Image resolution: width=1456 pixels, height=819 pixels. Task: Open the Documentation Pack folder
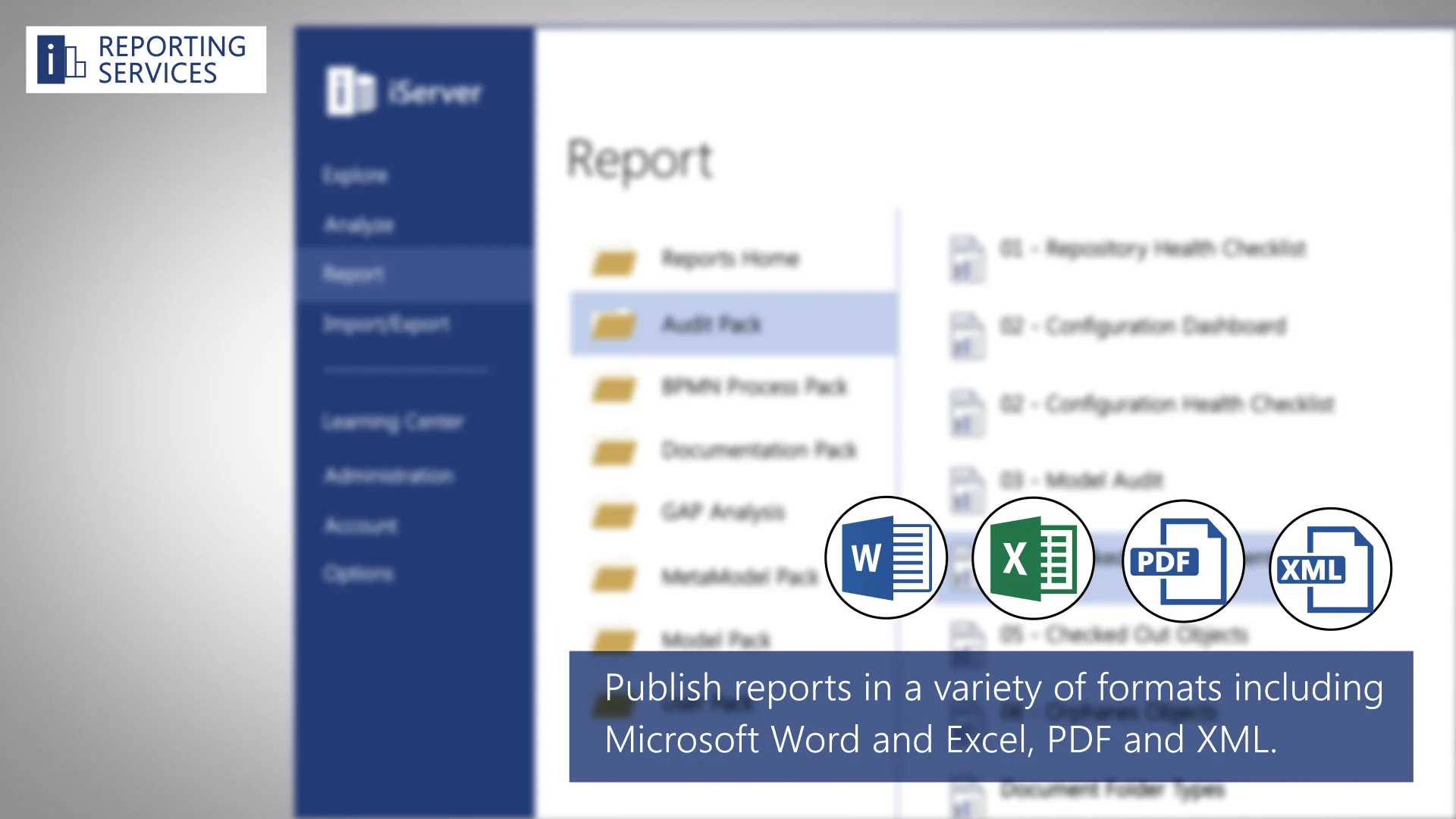point(758,450)
